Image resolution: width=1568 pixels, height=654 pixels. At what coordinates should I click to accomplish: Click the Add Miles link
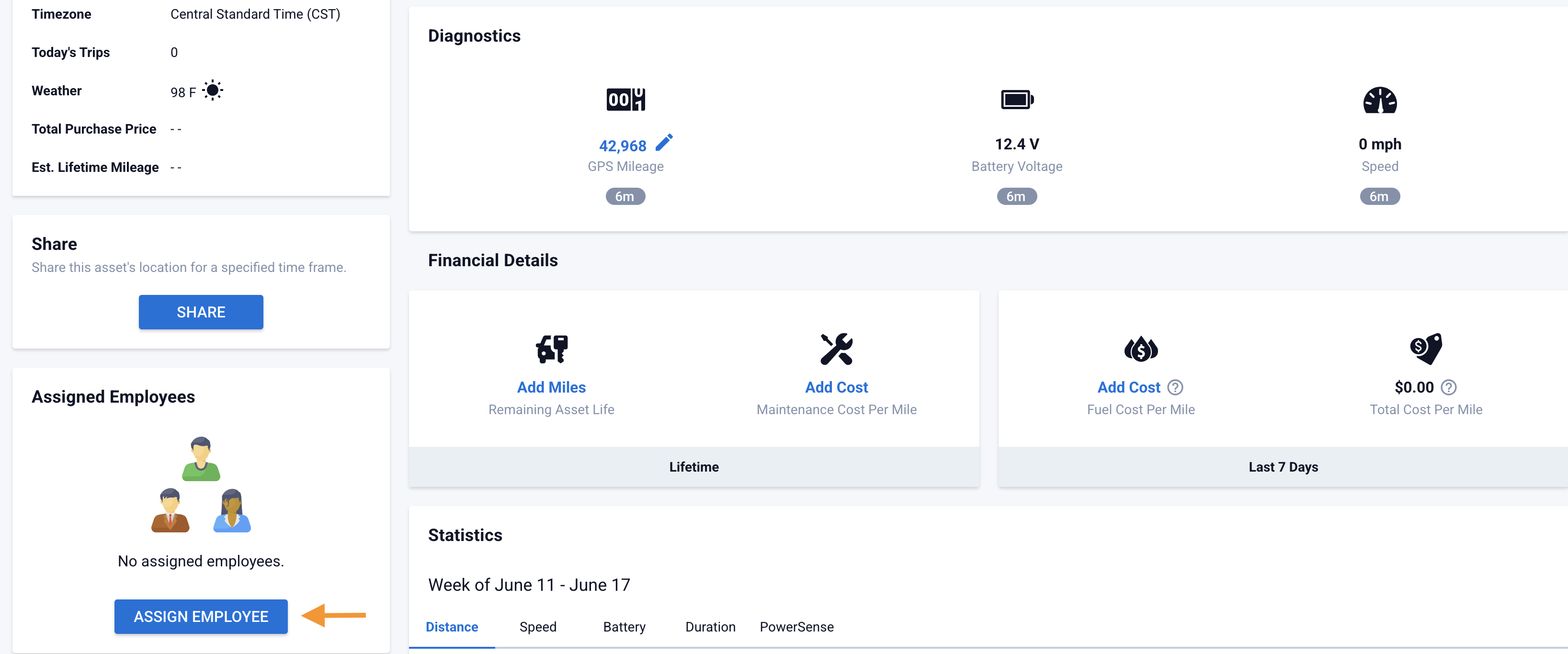click(x=551, y=387)
